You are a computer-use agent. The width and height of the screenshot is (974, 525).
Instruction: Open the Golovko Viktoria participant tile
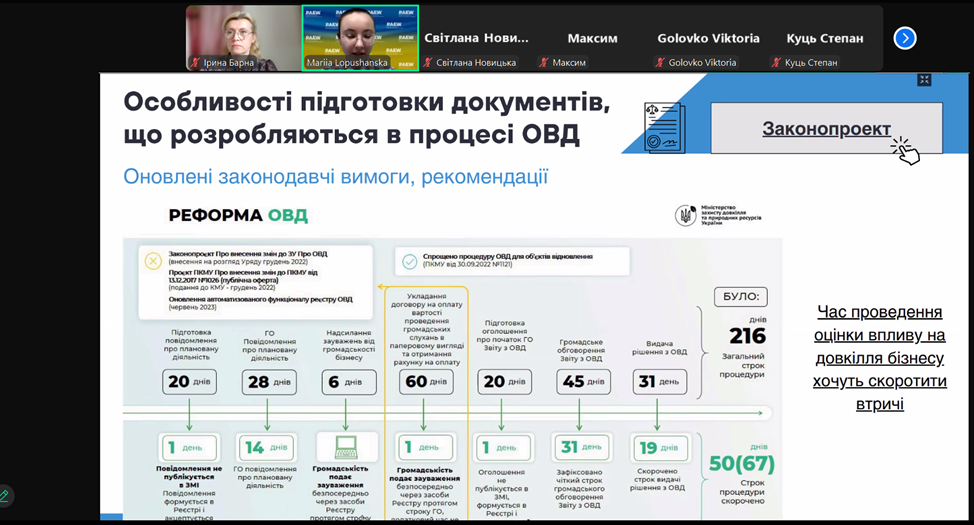point(708,38)
